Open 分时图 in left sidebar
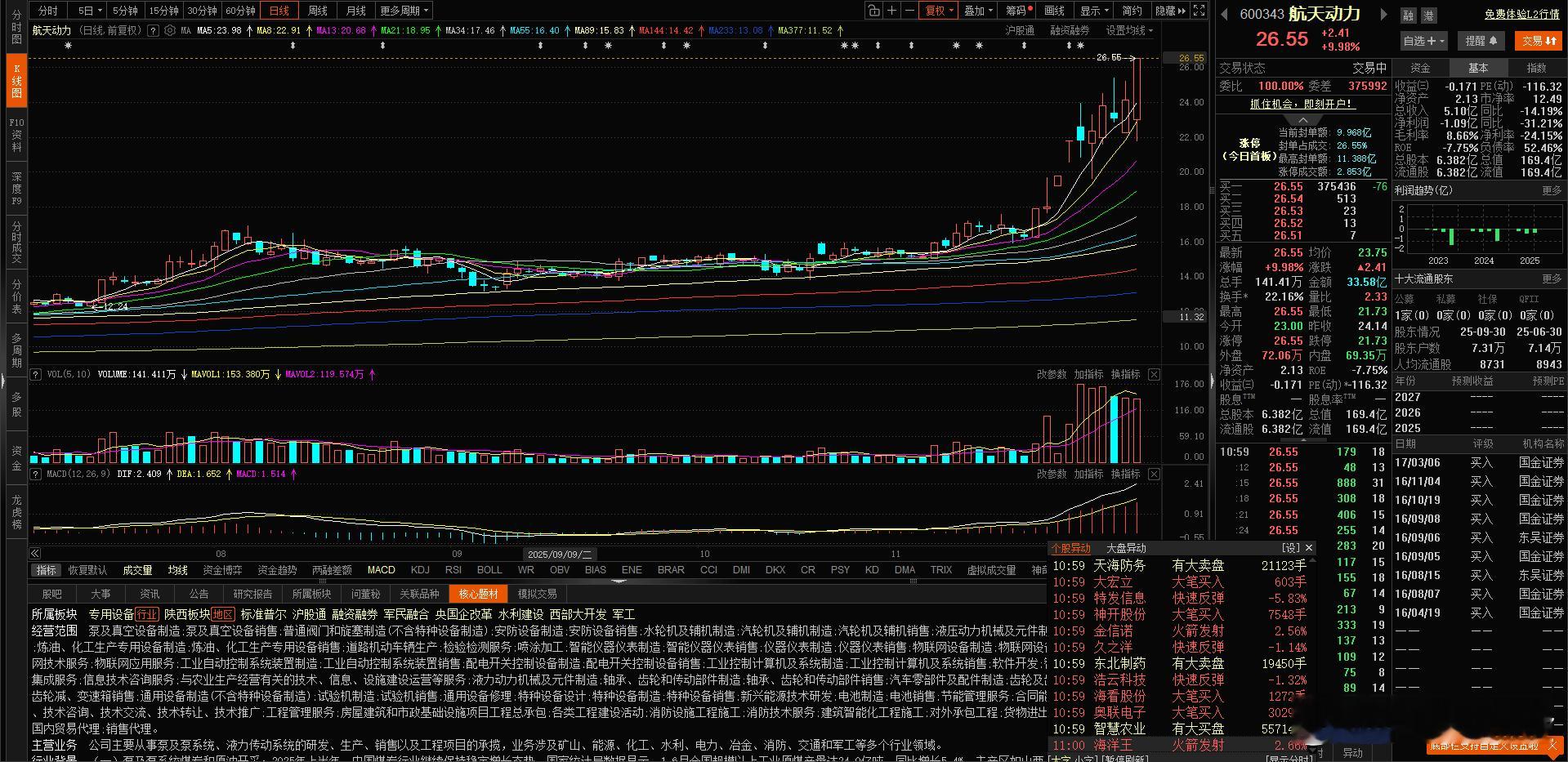1568x762 pixels. click(16, 27)
